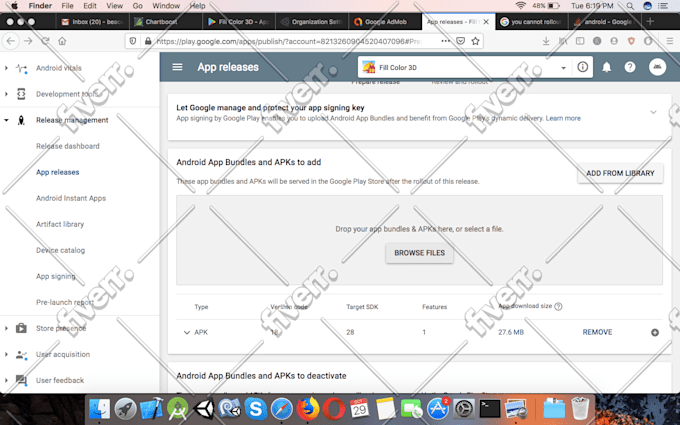Open Terminal from the dock

point(490,409)
